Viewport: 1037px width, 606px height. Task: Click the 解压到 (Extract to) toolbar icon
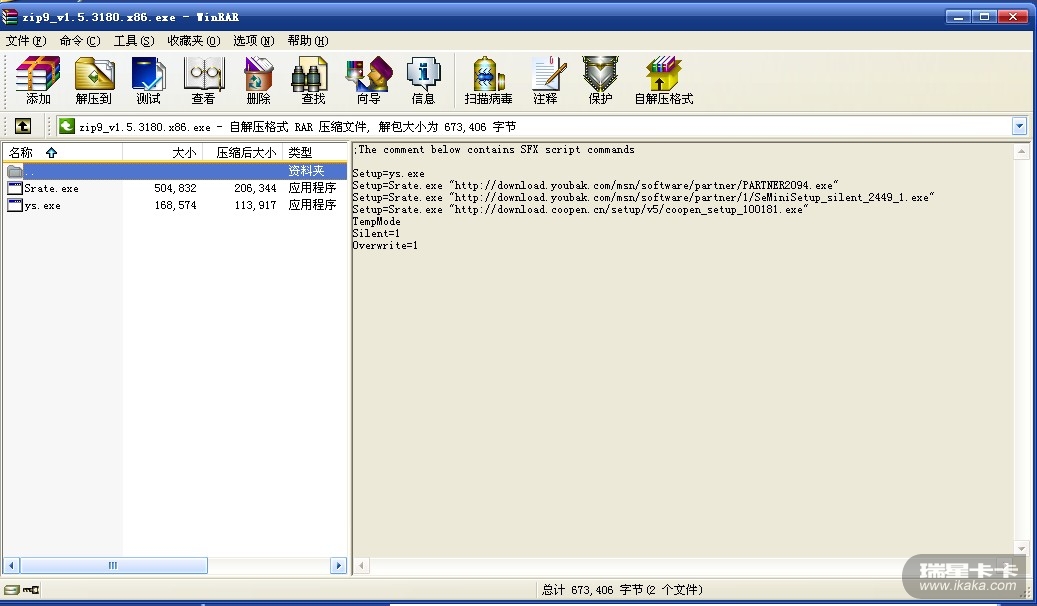[x=93, y=80]
